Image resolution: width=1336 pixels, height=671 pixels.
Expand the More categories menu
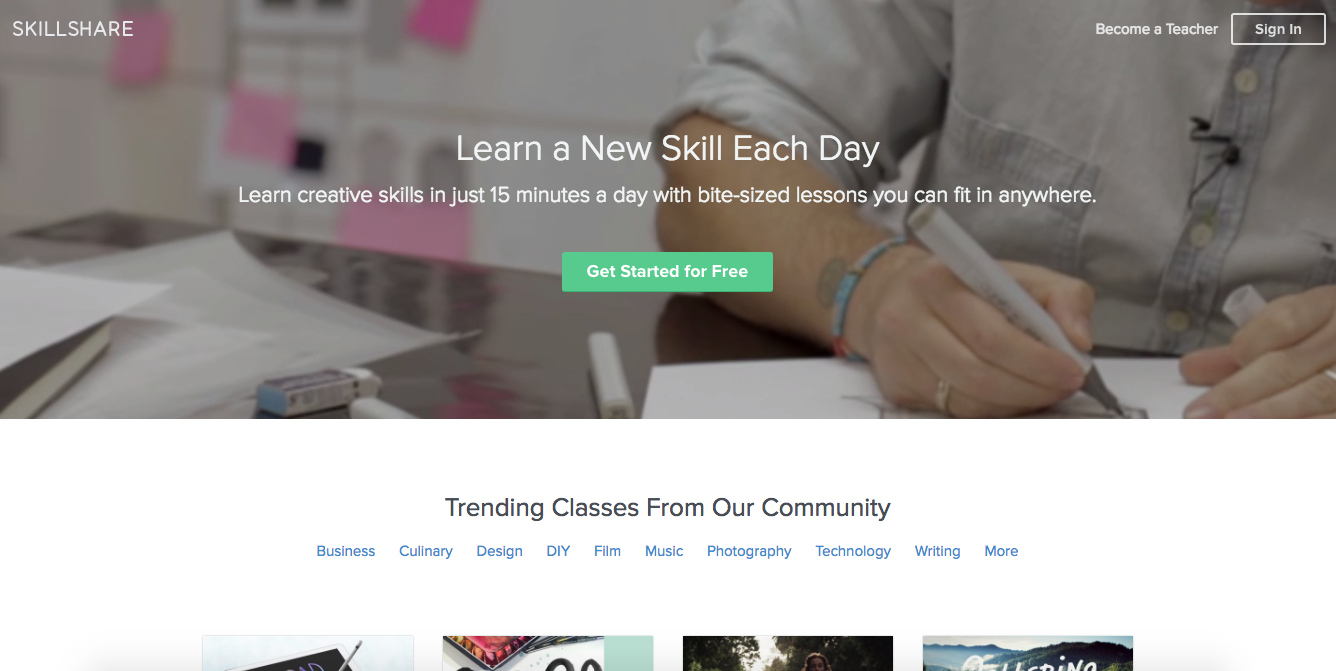(x=1001, y=551)
